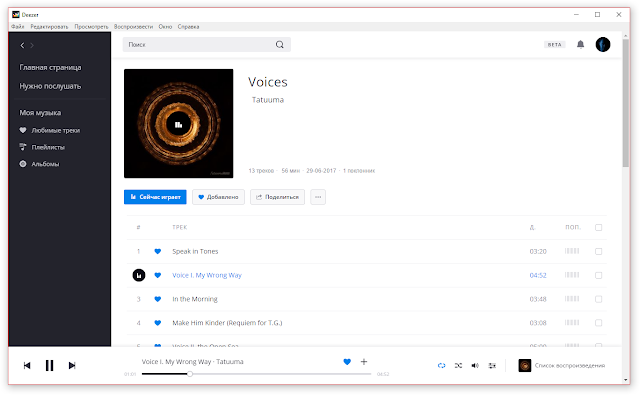Click the Speak in Tones popularity bars
The height and width of the screenshot is (395, 640).
[572, 251]
